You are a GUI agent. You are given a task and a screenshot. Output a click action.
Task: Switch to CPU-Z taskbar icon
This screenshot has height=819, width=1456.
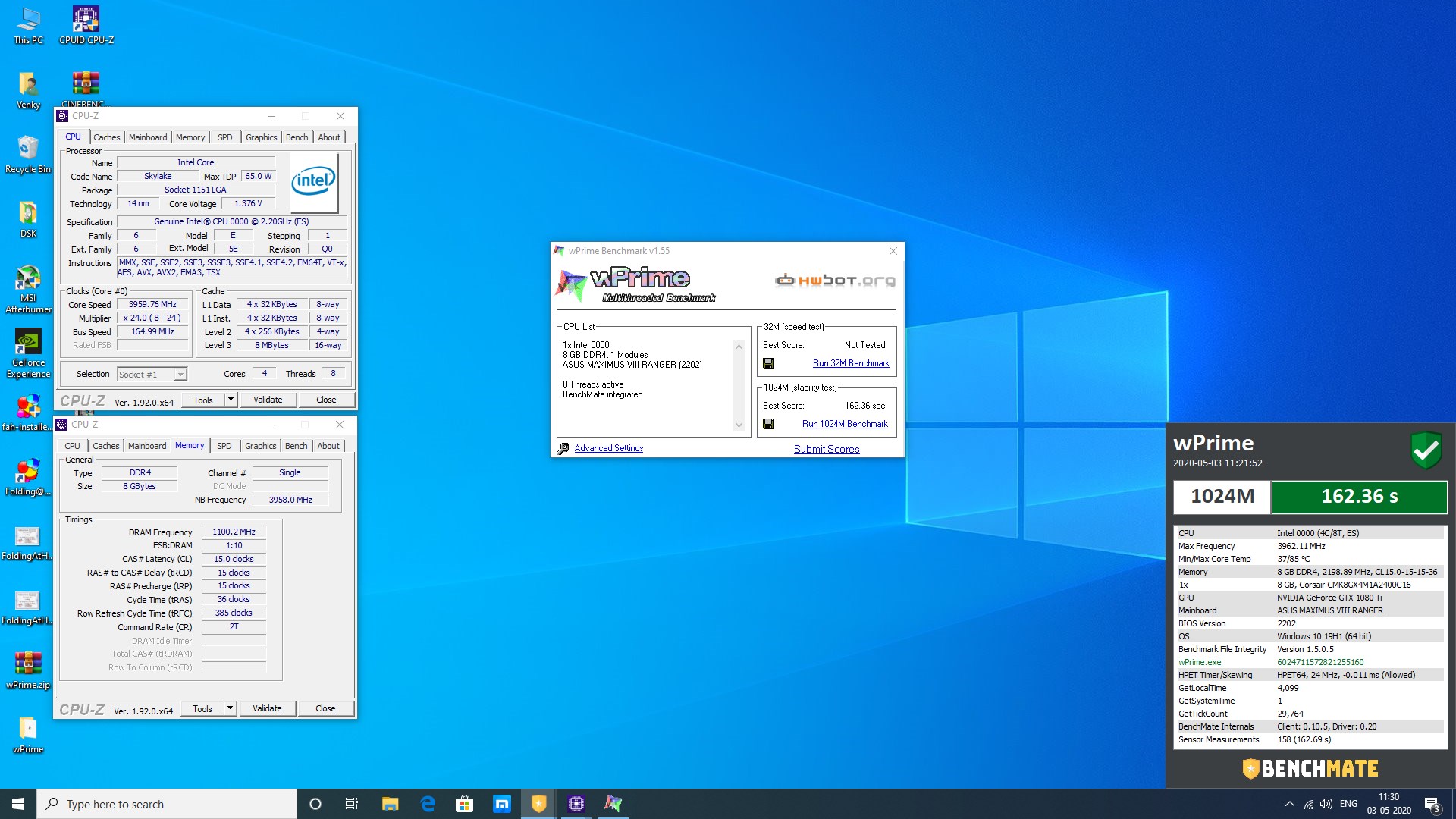point(576,804)
